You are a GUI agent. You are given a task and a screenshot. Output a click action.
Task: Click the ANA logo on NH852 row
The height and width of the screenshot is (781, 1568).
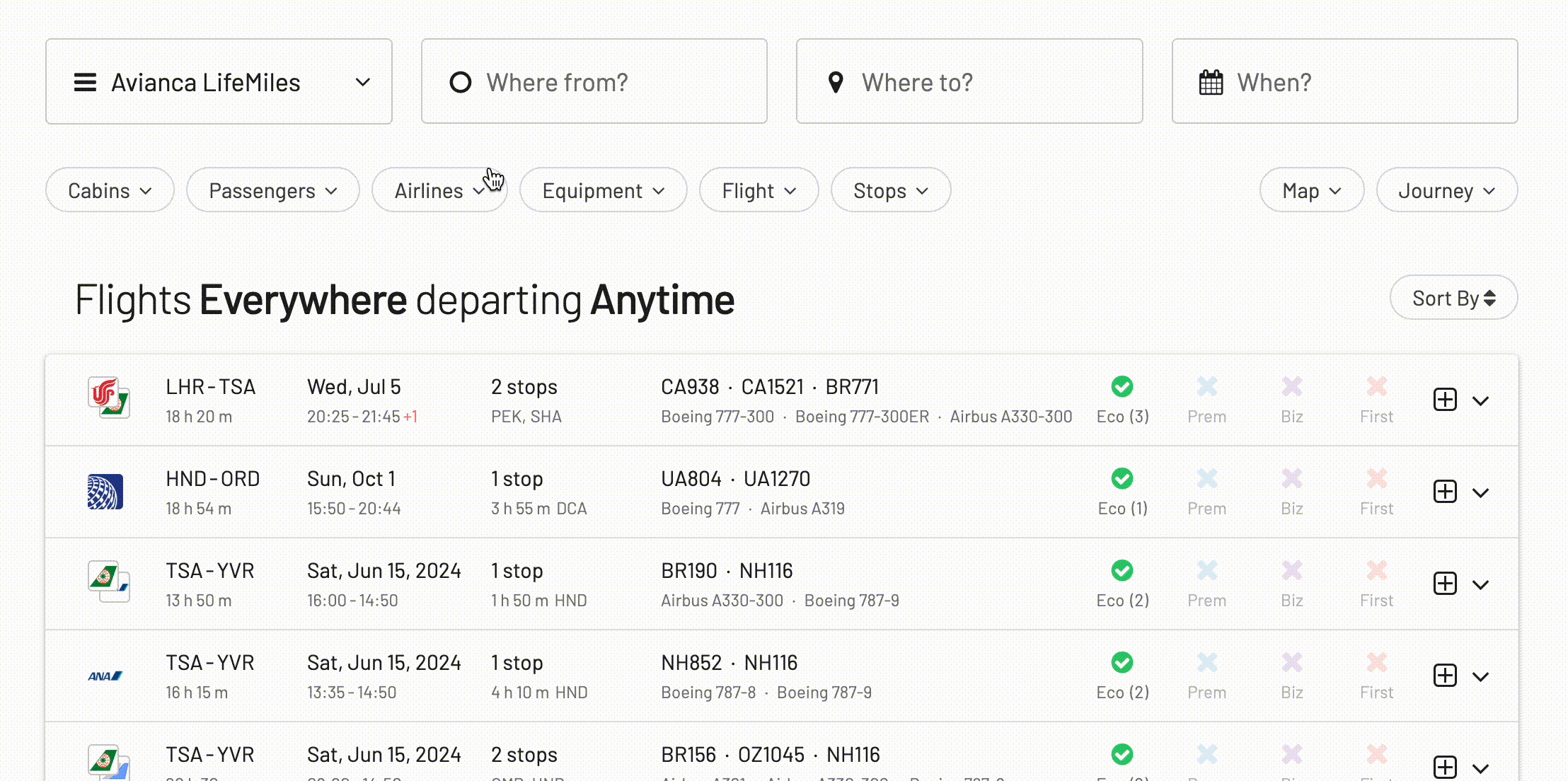pos(105,676)
